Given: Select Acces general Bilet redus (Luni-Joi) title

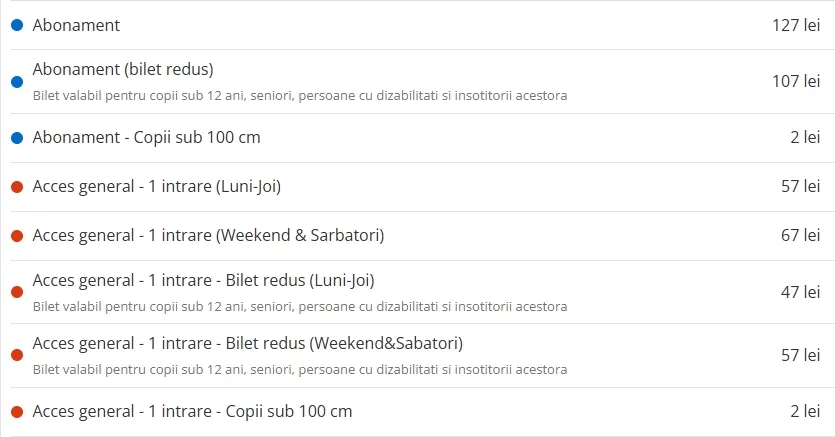Looking at the screenshot, I should pos(203,281).
